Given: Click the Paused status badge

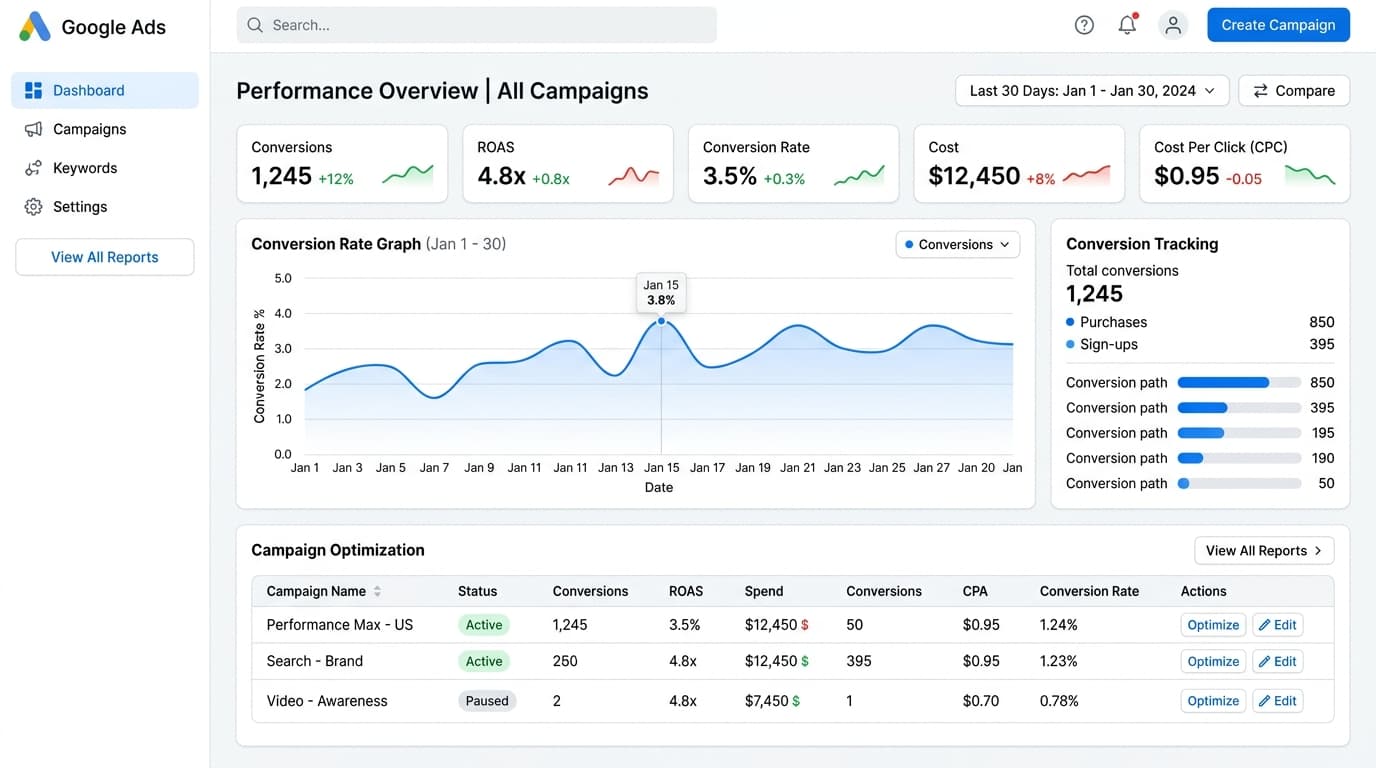Looking at the screenshot, I should [487, 701].
